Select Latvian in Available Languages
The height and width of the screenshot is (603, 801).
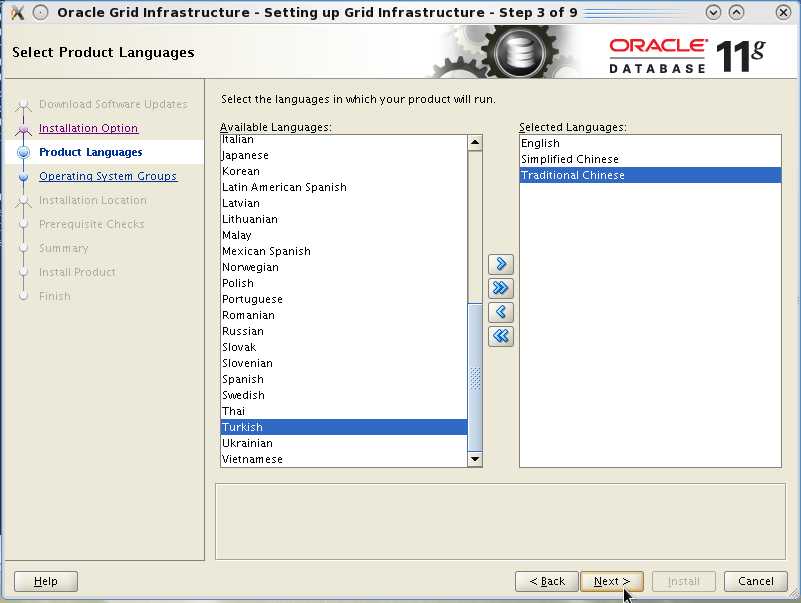pos(344,203)
